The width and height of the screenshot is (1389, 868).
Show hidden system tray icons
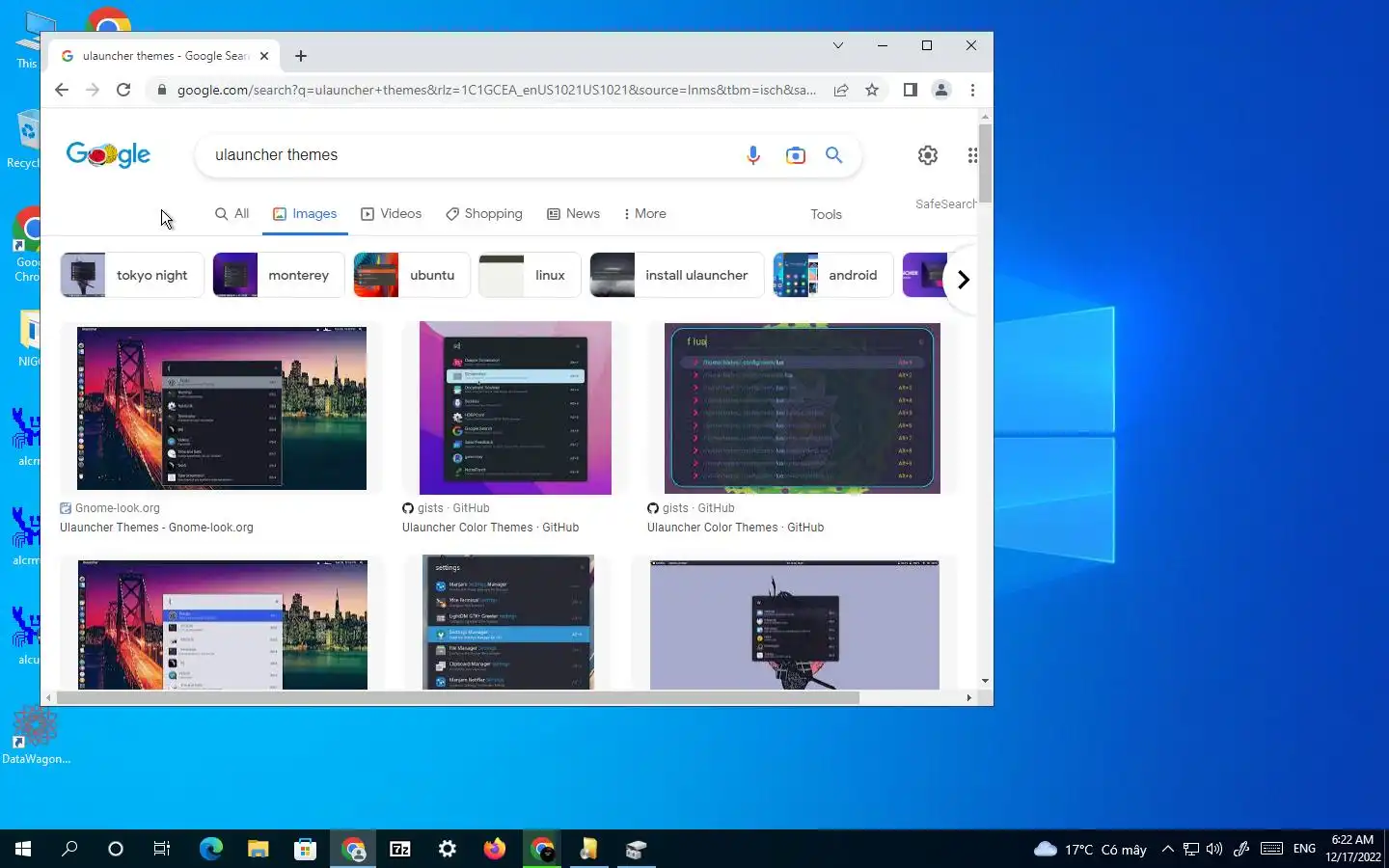1168,849
